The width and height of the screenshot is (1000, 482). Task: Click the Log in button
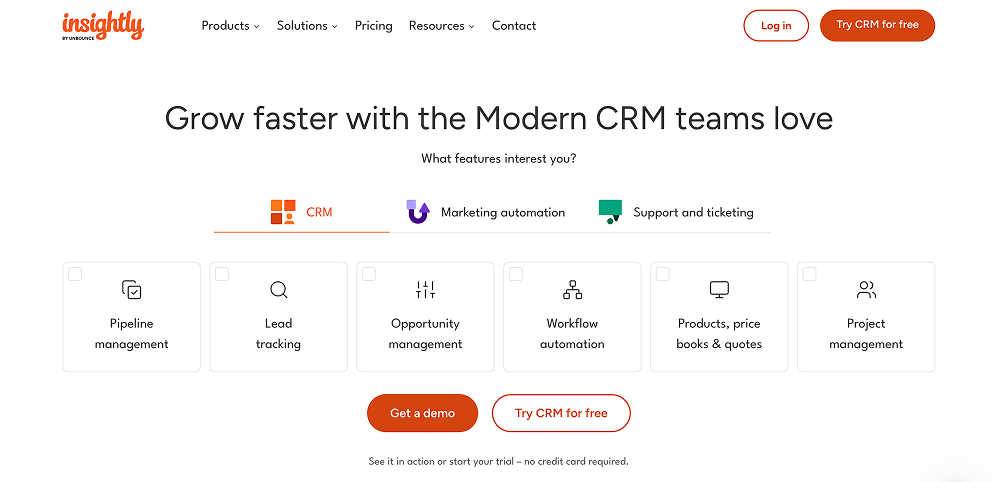coord(776,26)
